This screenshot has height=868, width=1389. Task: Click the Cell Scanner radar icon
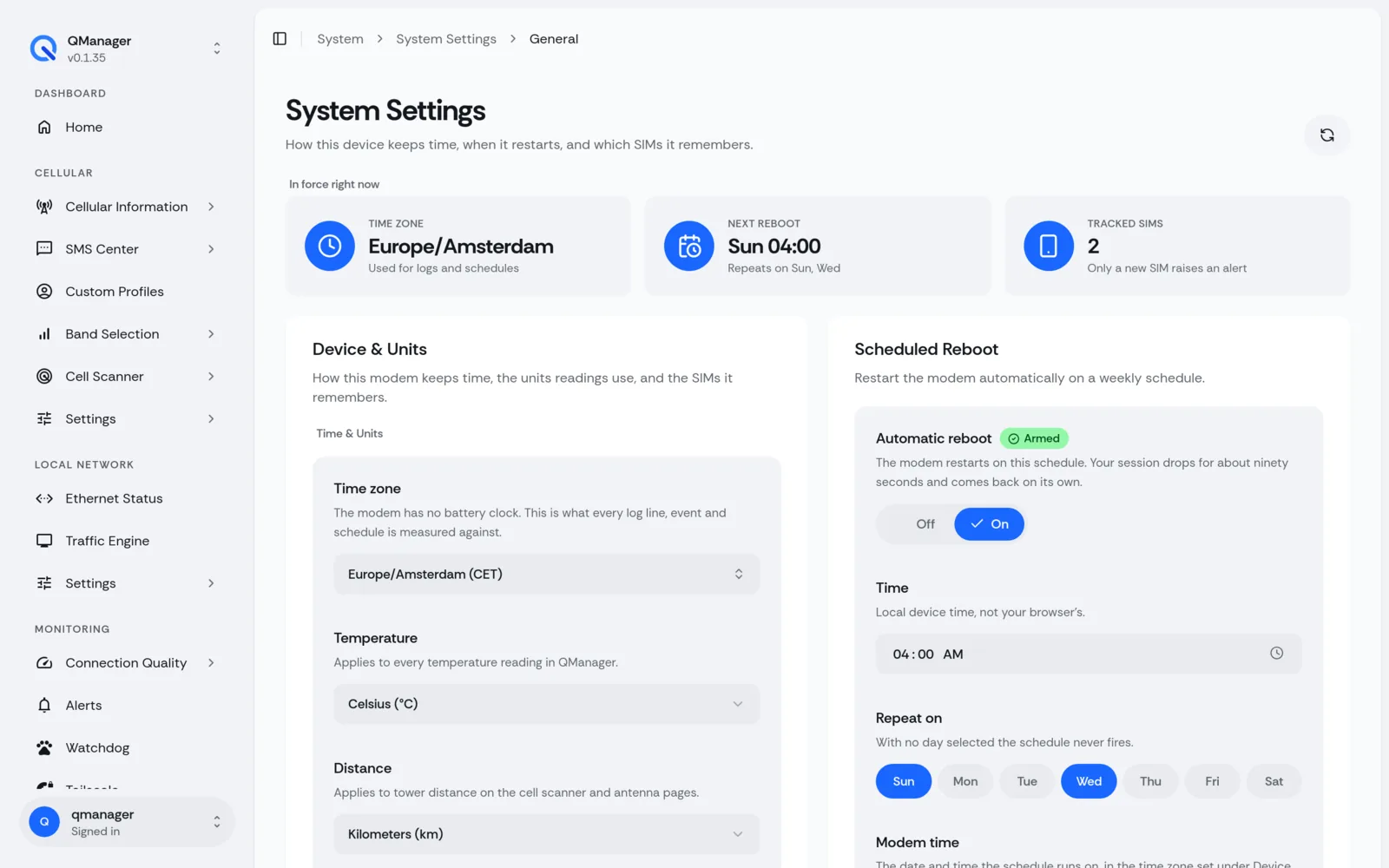(x=44, y=377)
